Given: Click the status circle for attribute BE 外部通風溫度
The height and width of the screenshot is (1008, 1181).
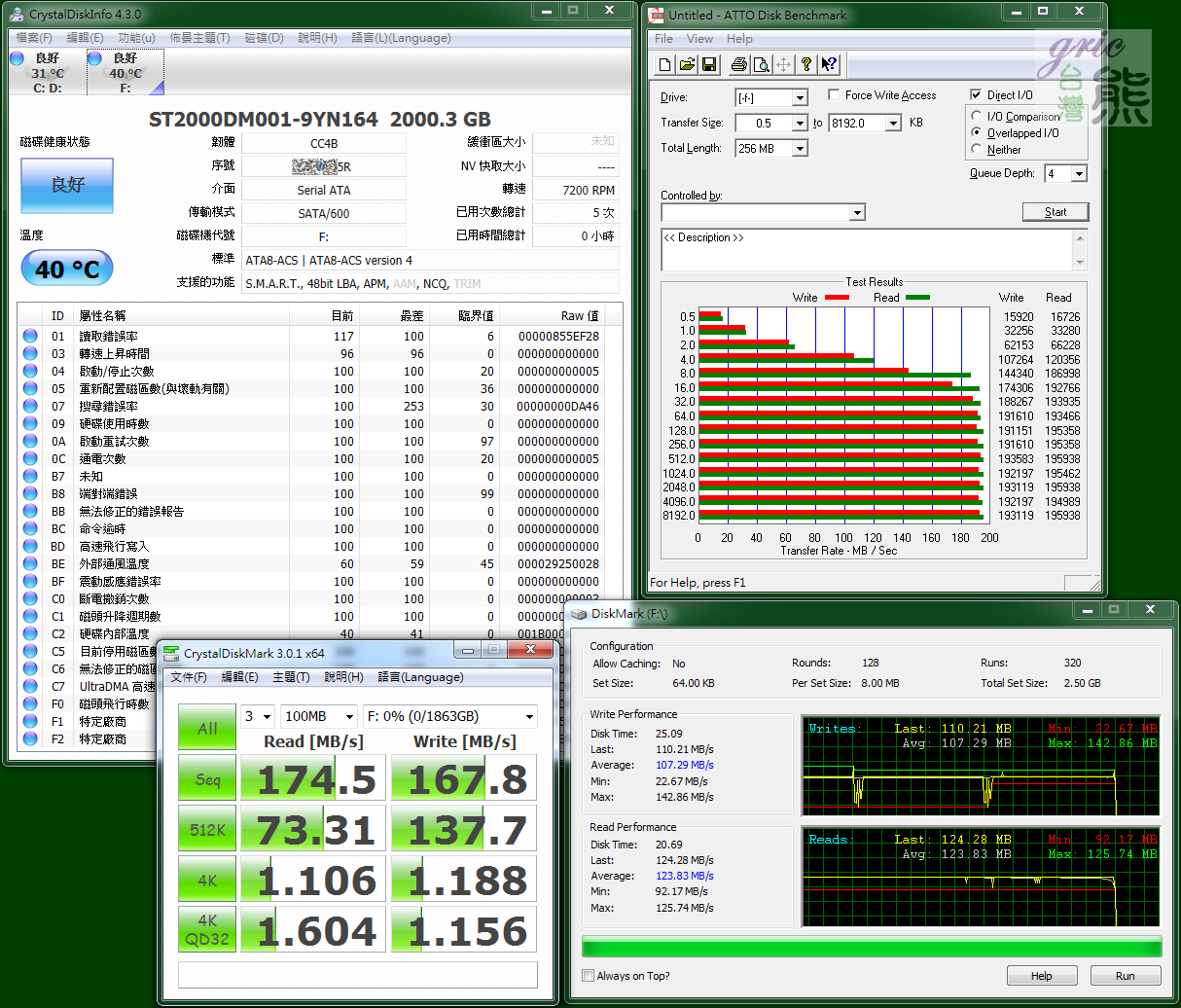Looking at the screenshot, I should (x=30, y=564).
